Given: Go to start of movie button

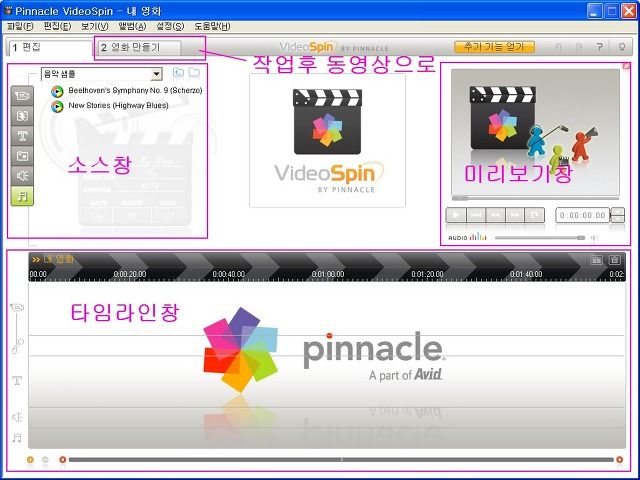Looking at the screenshot, I should coord(476,215).
